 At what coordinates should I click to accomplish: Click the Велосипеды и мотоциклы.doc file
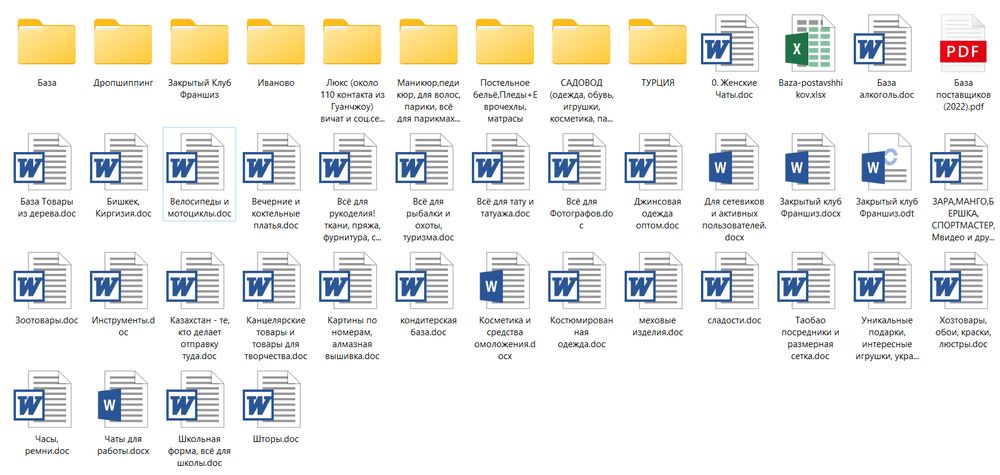(x=200, y=174)
